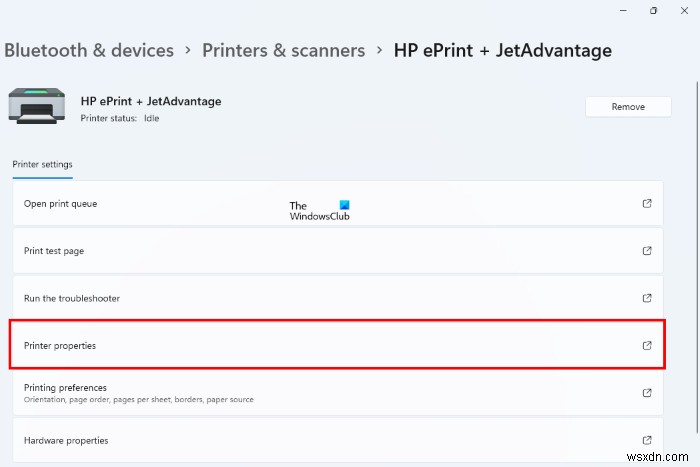Image resolution: width=700 pixels, height=467 pixels.
Task: Click the external-link icon on Print test page row
Action: click(647, 251)
